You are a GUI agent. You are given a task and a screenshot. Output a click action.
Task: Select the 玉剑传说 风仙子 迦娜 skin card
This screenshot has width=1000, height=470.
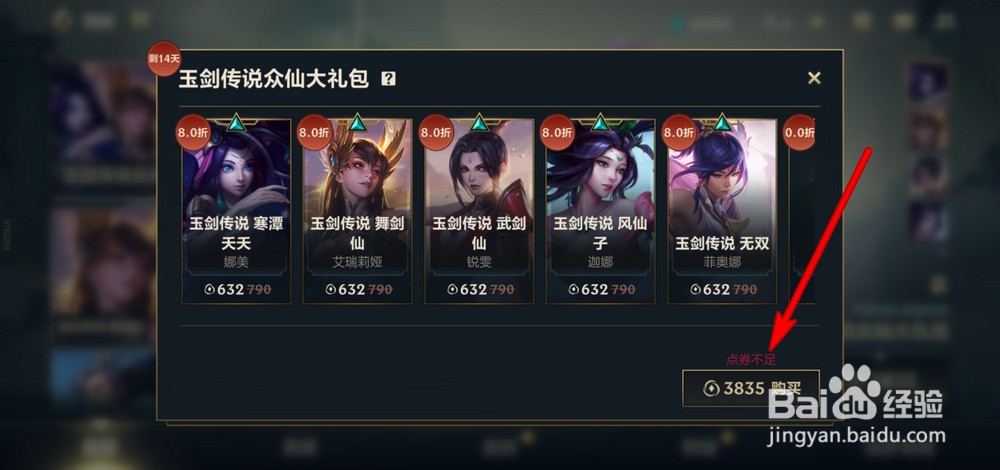pyautogui.click(x=600, y=211)
